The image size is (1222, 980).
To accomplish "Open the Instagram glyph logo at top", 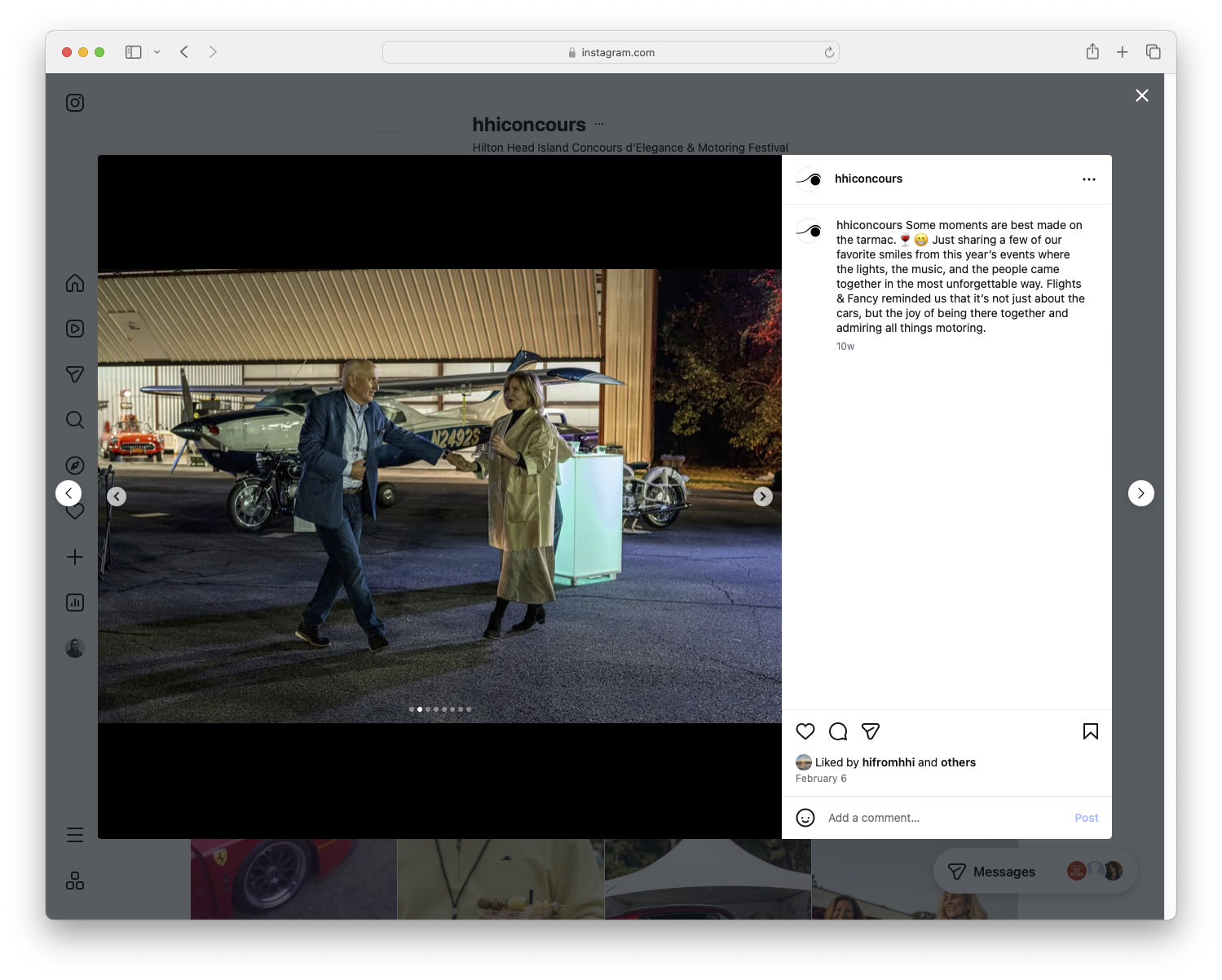I will point(74,103).
